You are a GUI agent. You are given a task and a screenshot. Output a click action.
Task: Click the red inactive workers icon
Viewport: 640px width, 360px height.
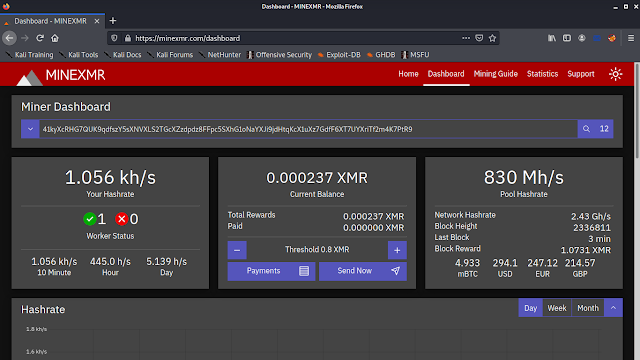pyautogui.click(x=121, y=219)
